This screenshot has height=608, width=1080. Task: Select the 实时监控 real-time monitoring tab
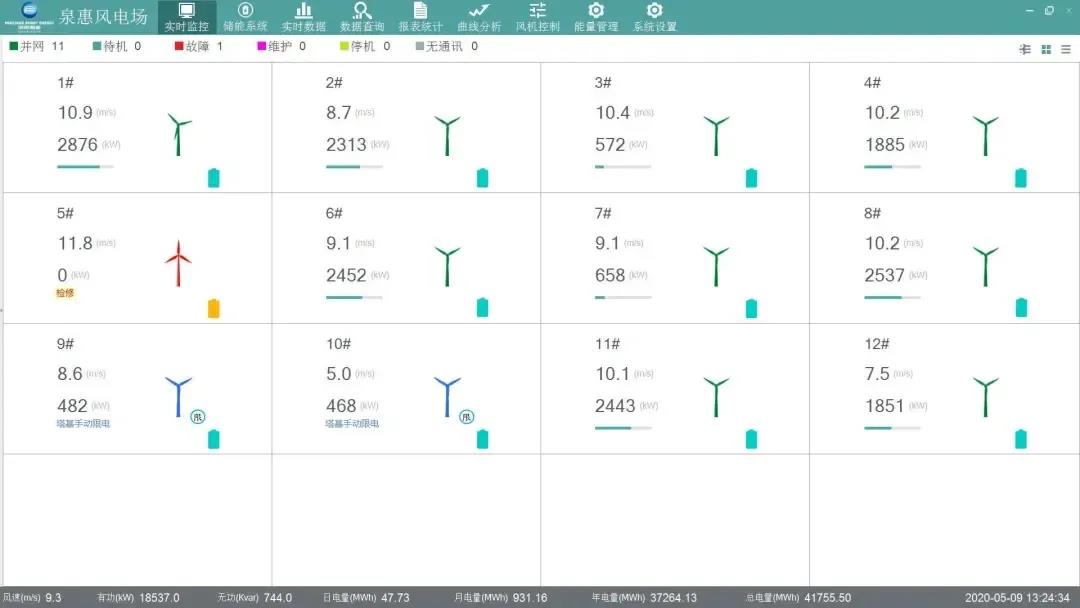click(187, 17)
